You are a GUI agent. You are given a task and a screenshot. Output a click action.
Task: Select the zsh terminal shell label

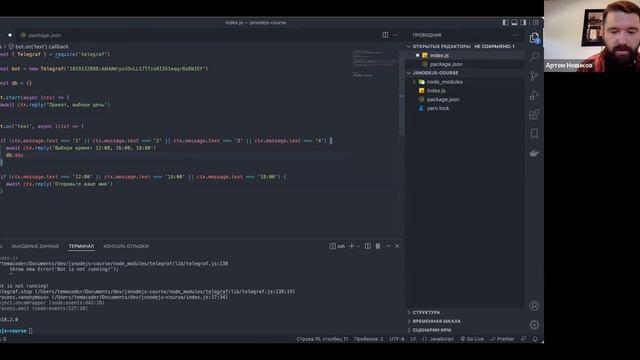(338, 246)
